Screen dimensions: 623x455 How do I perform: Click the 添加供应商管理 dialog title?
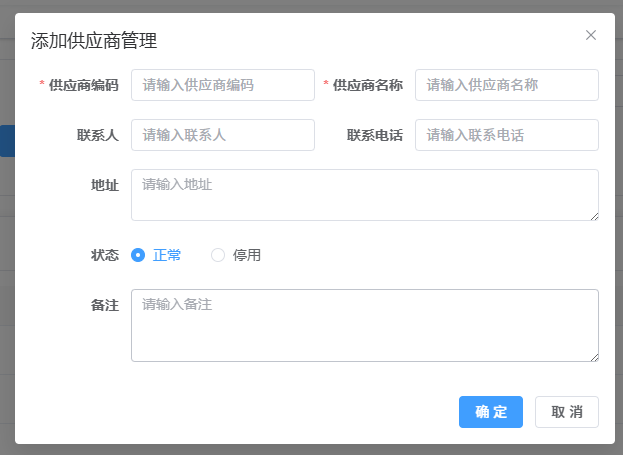(x=94, y=41)
